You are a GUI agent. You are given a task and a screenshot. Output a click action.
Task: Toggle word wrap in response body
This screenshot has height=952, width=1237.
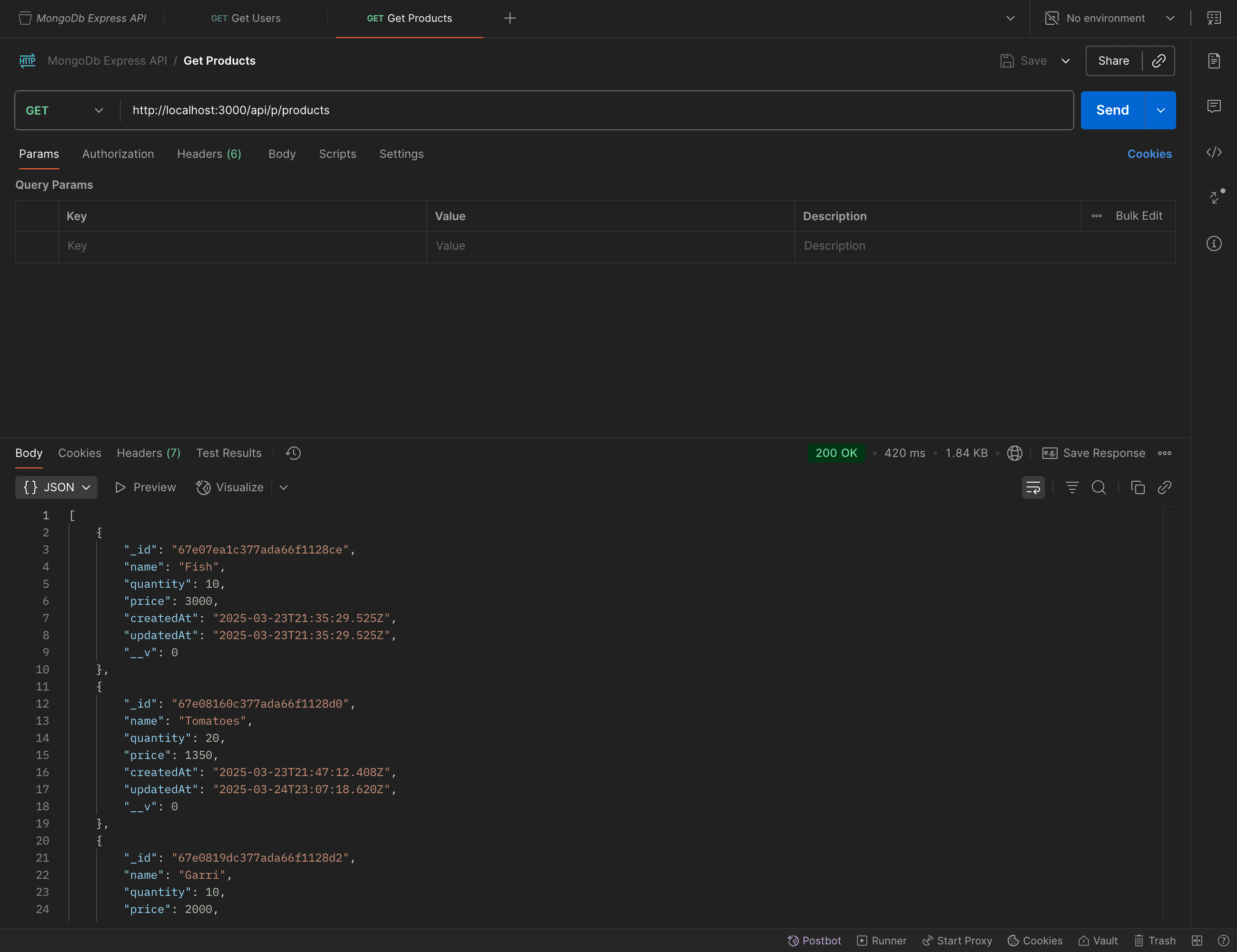click(1033, 487)
